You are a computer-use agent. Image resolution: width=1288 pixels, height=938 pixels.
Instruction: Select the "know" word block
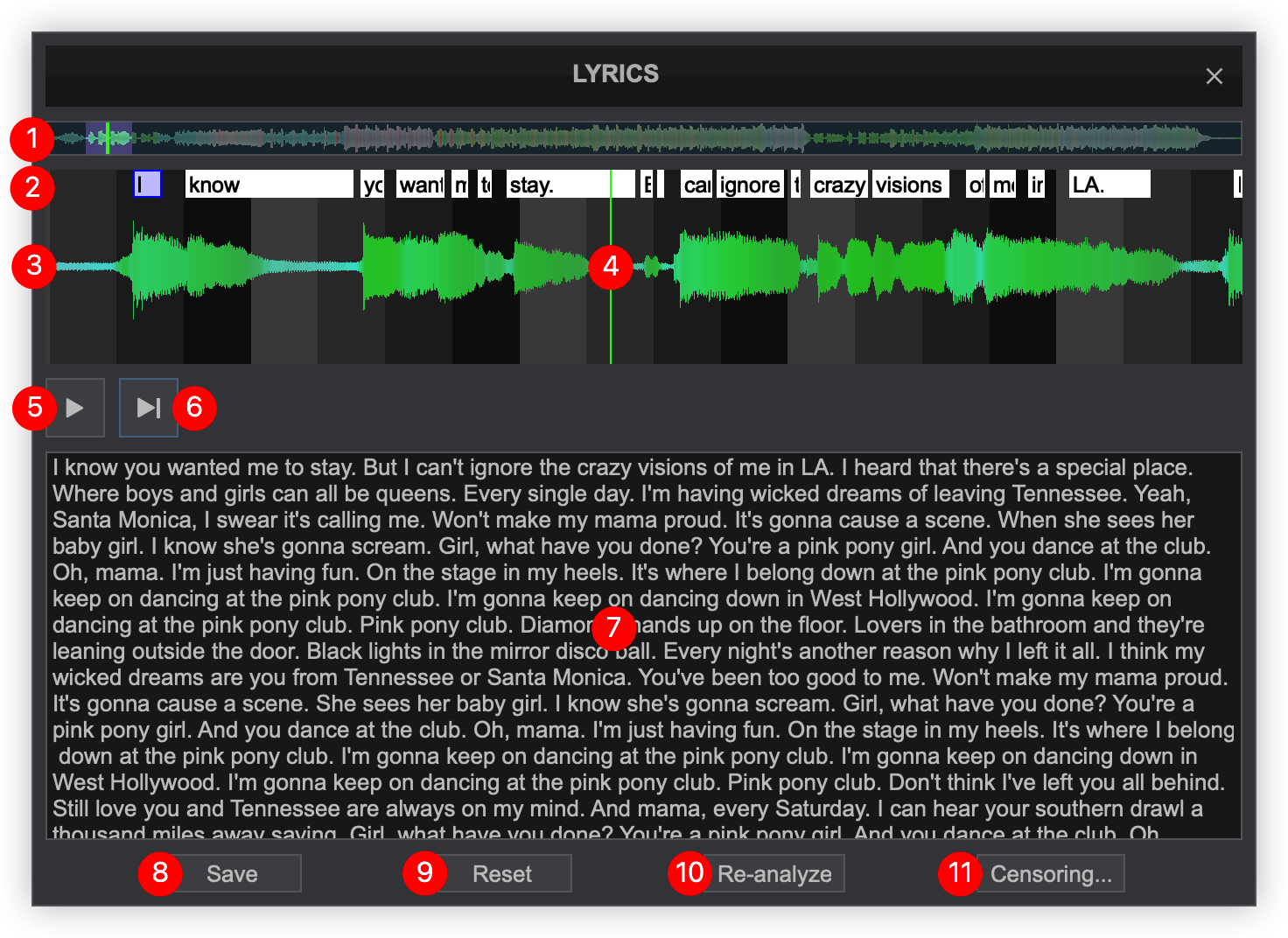pyautogui.click(x=269, y=185)
